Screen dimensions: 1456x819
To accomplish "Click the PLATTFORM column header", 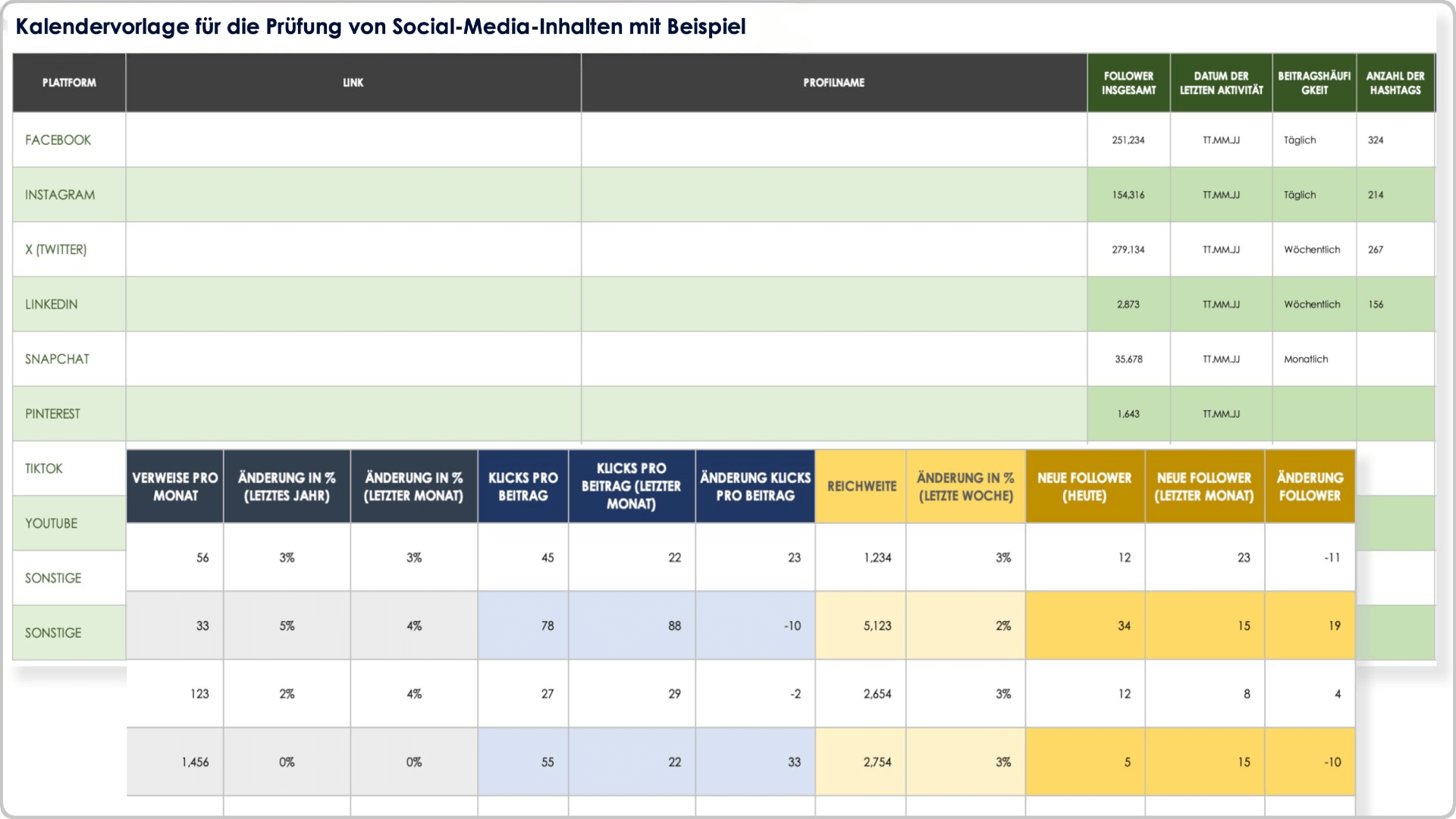I will click(69, 83).
